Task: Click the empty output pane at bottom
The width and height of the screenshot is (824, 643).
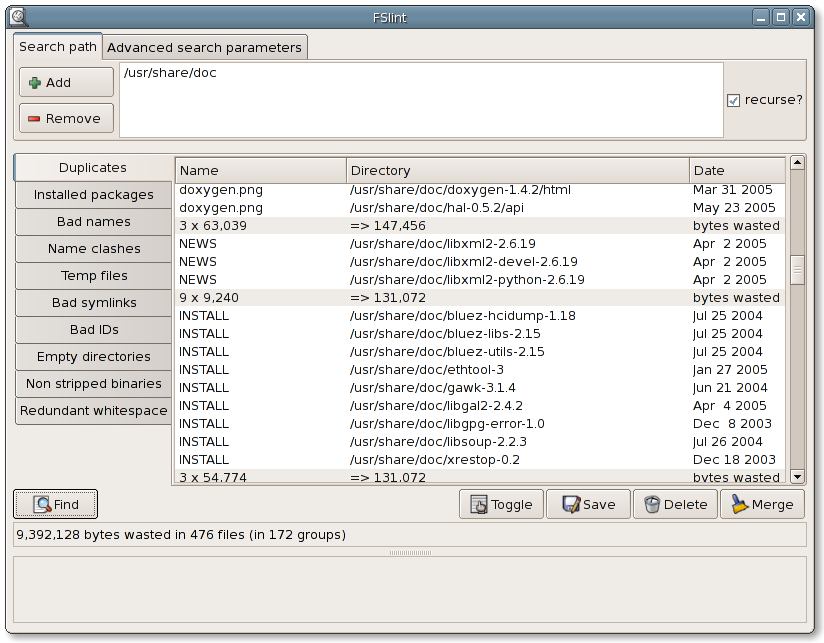Action: [410, 589]
